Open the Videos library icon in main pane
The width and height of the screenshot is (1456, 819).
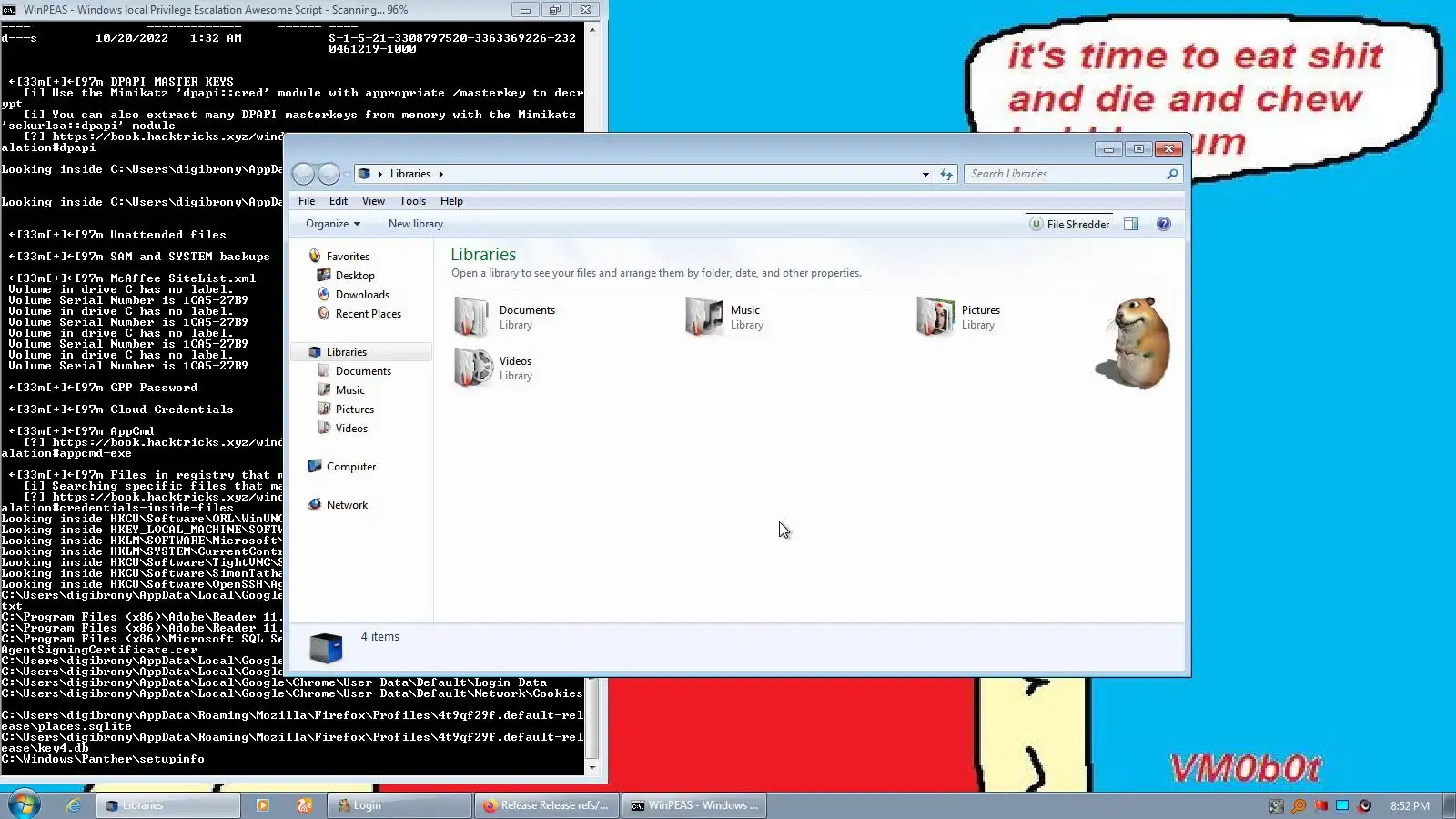tap(471, 368)
